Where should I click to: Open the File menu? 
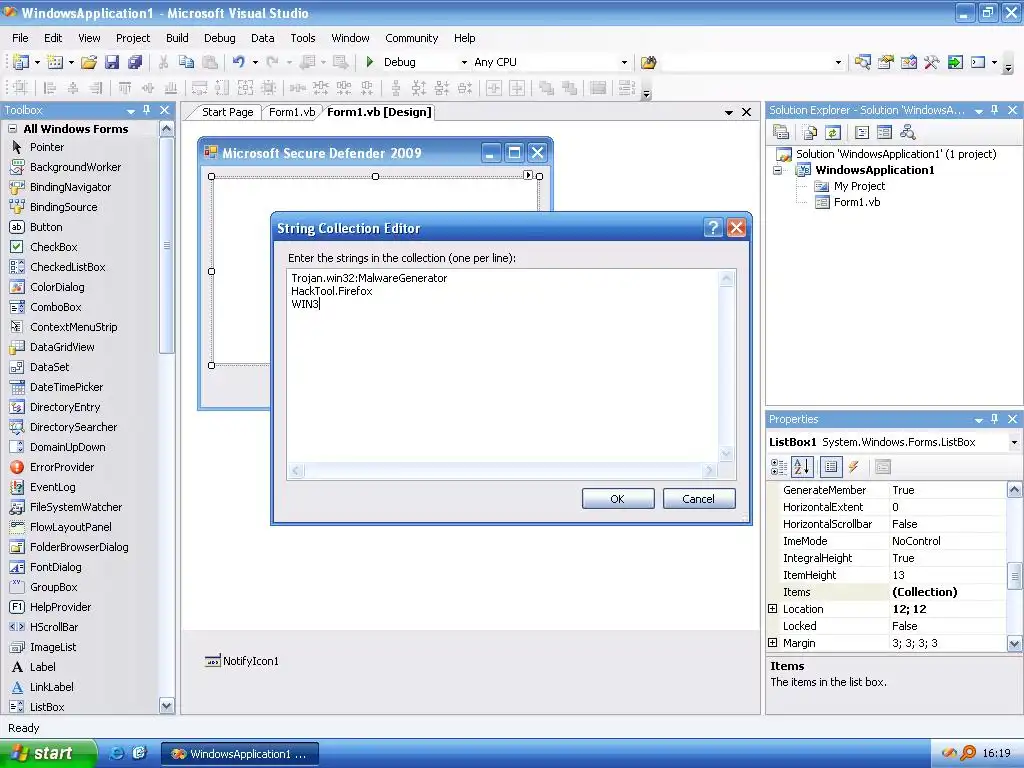[20, 38]
